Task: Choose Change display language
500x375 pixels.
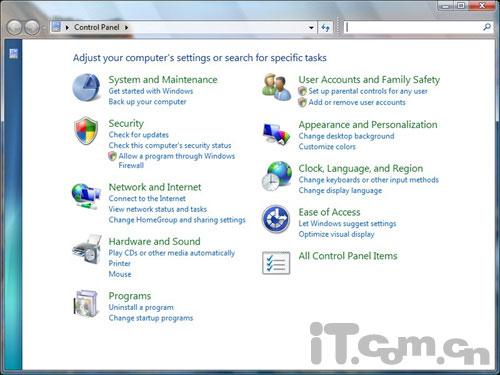Action: pos(340,191)
